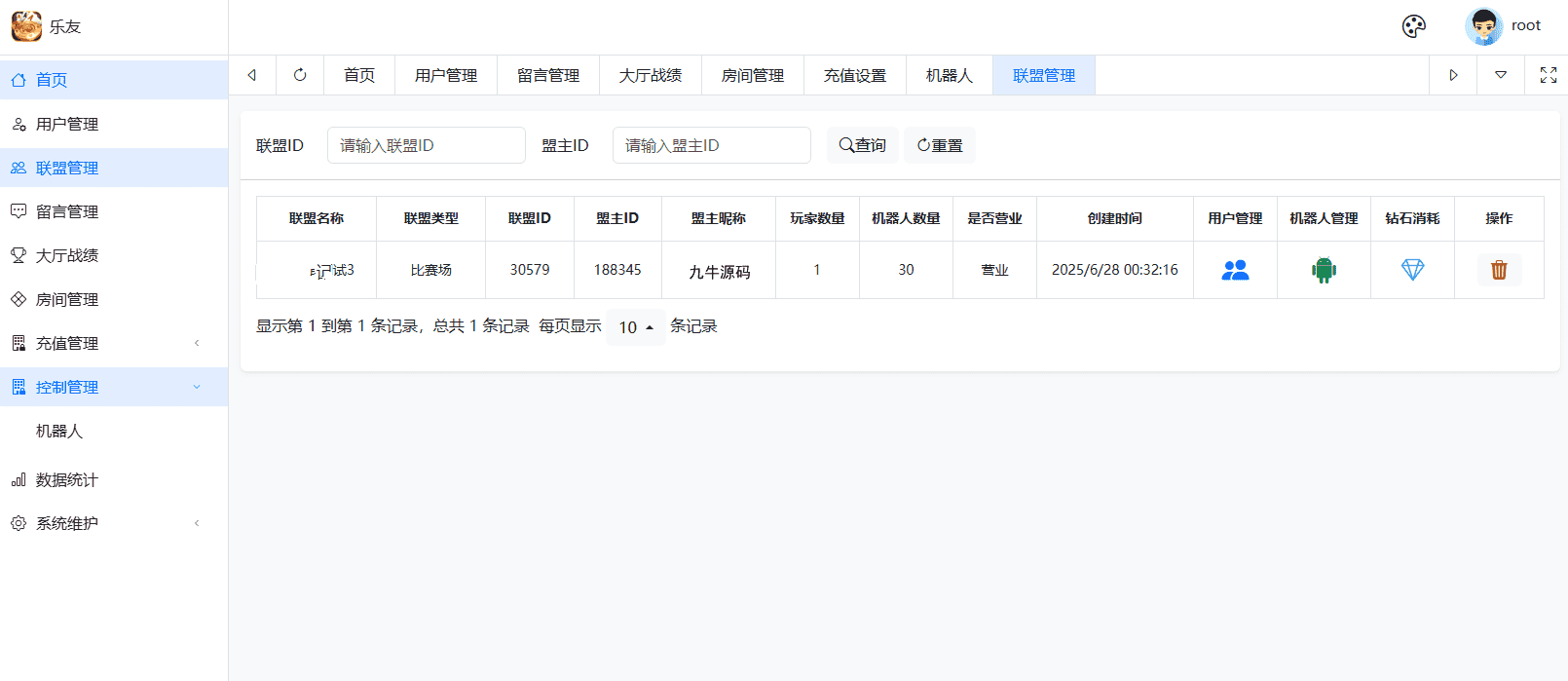
Task: Open user management for alliance 30579
Action: (1235, 270)
